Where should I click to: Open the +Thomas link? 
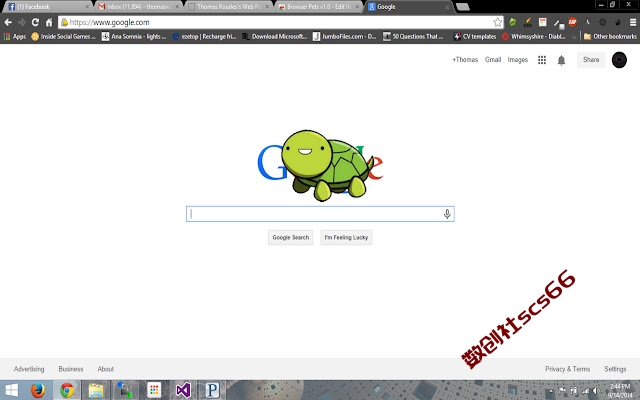click(465, 60)
